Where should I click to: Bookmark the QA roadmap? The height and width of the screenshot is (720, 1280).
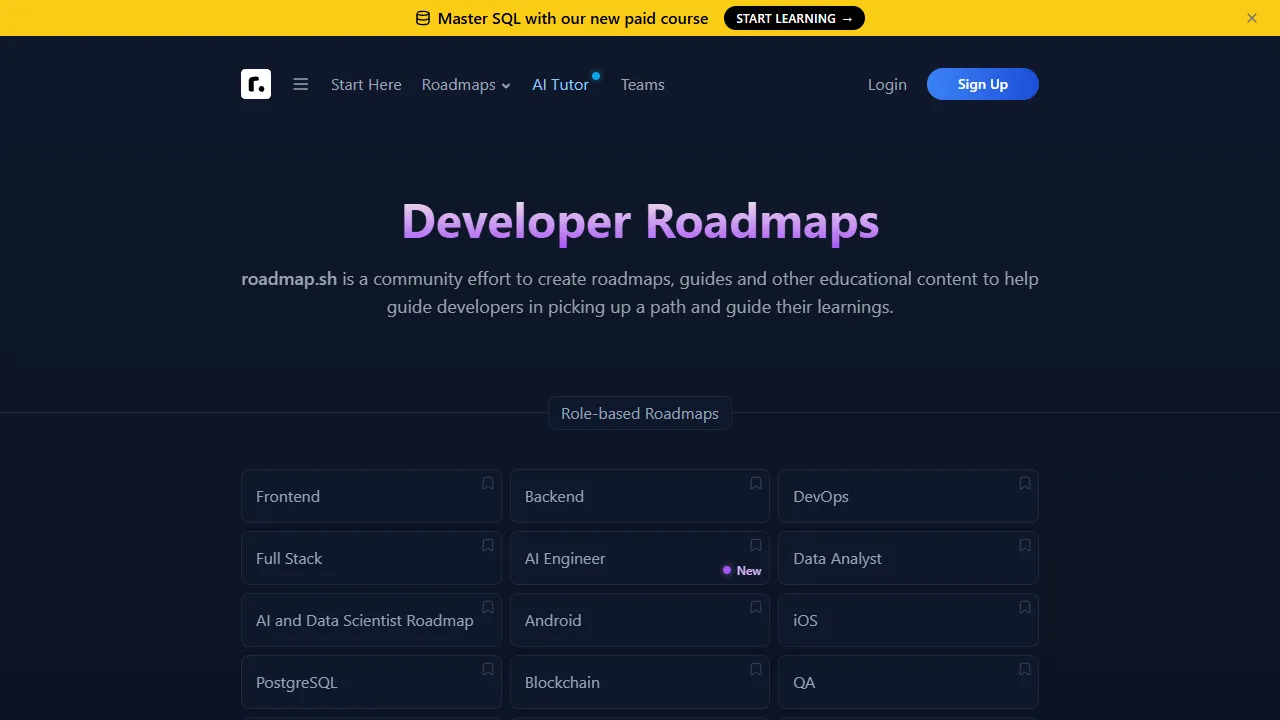pos(1025,669)
